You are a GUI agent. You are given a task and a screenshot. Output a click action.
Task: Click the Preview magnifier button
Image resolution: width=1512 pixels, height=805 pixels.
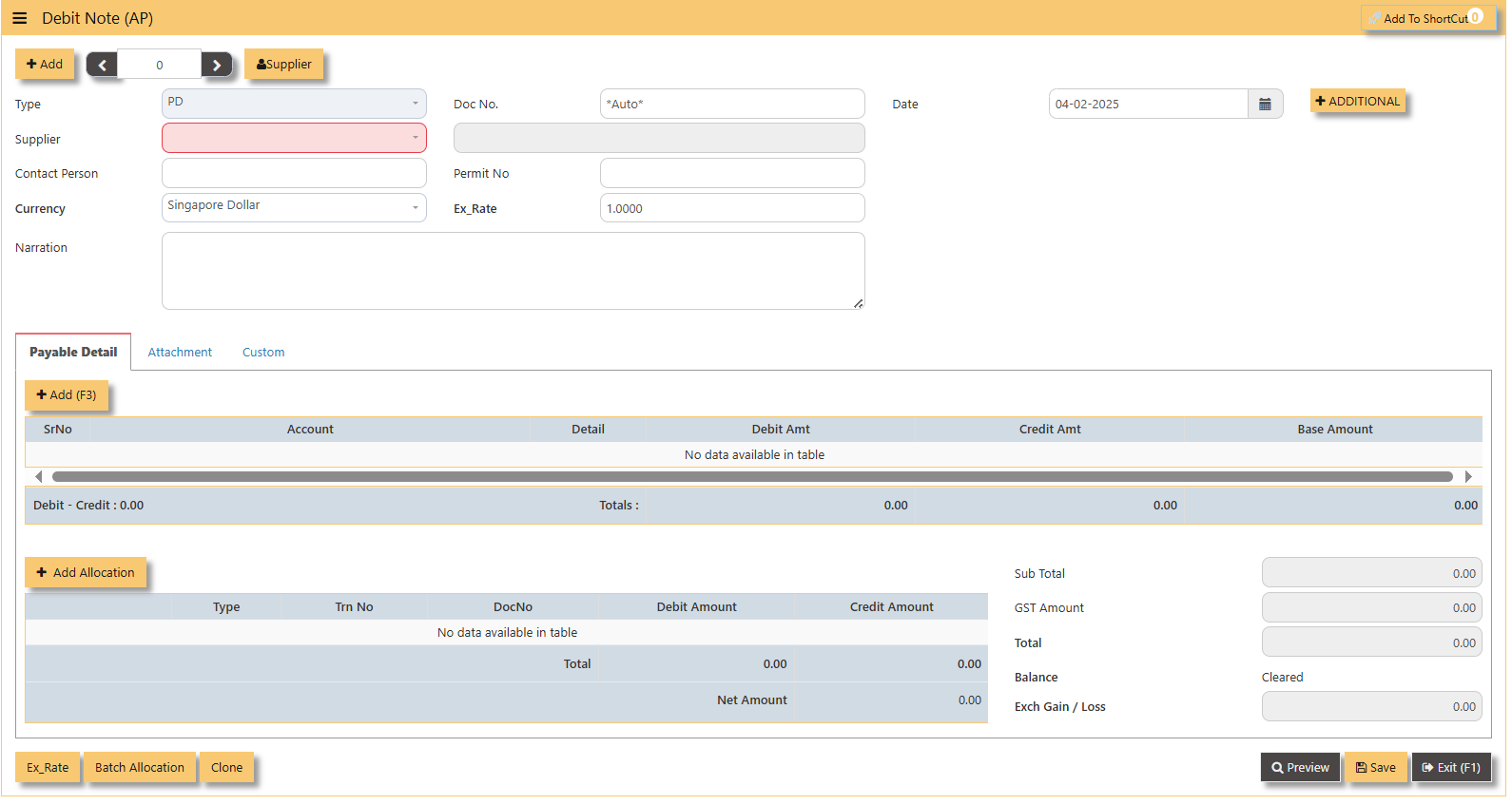pyautogui.click(x=1300, y=767)
